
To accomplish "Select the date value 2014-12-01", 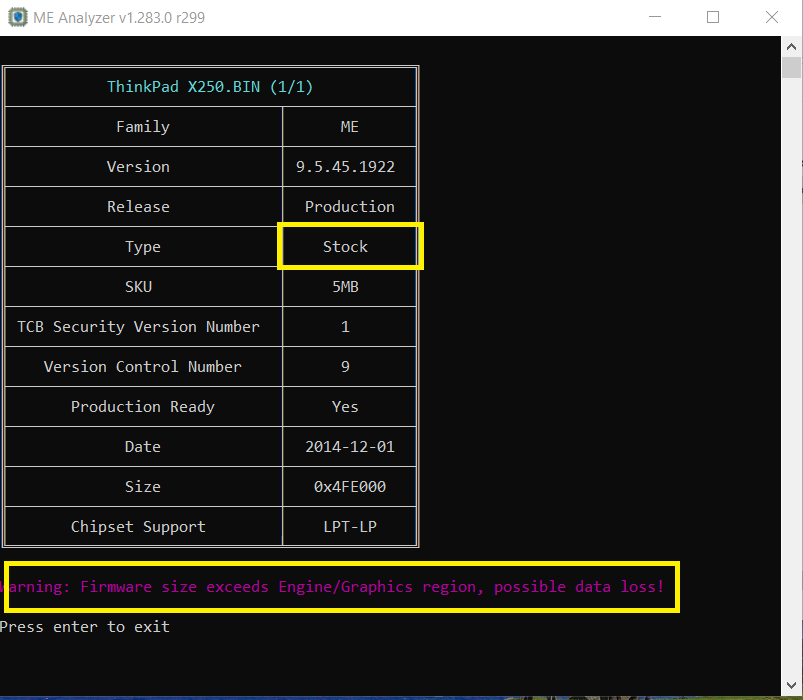I will (x=350, y=447).
